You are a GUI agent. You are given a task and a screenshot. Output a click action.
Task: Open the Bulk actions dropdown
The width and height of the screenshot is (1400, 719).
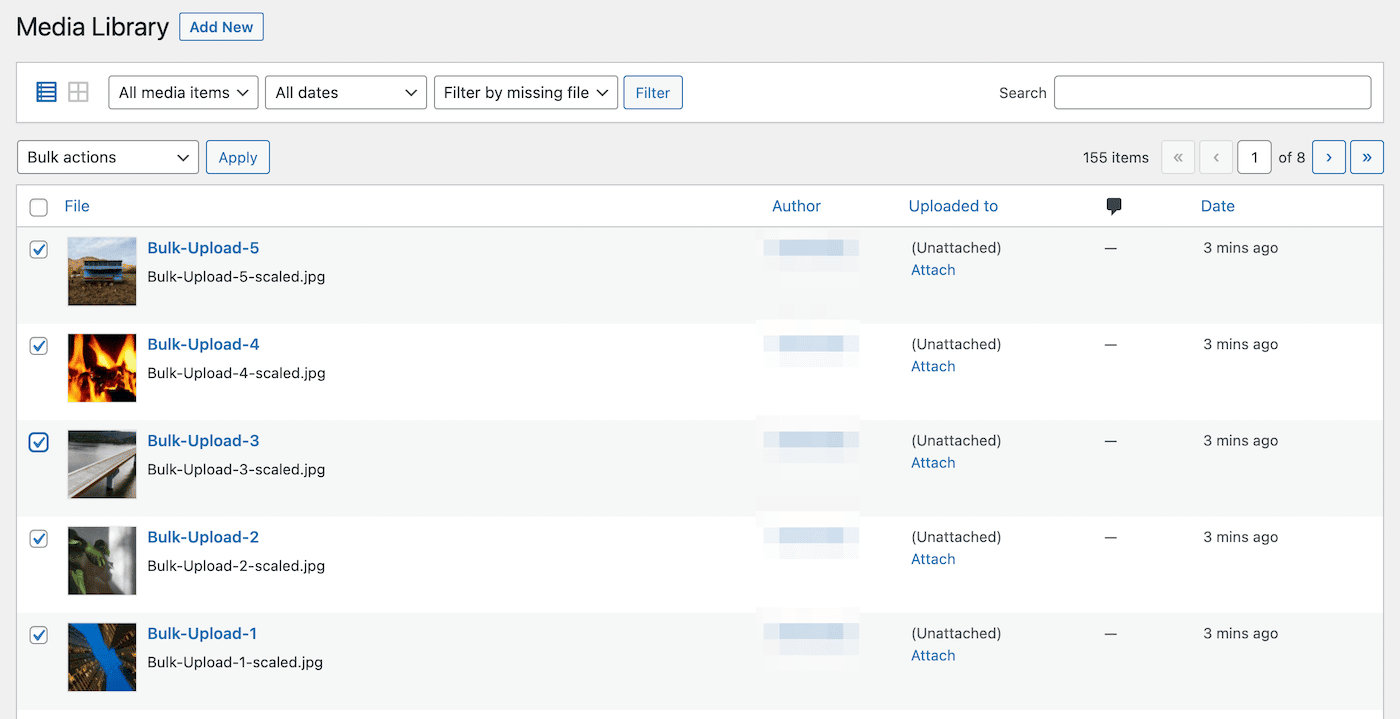[107, 157]
